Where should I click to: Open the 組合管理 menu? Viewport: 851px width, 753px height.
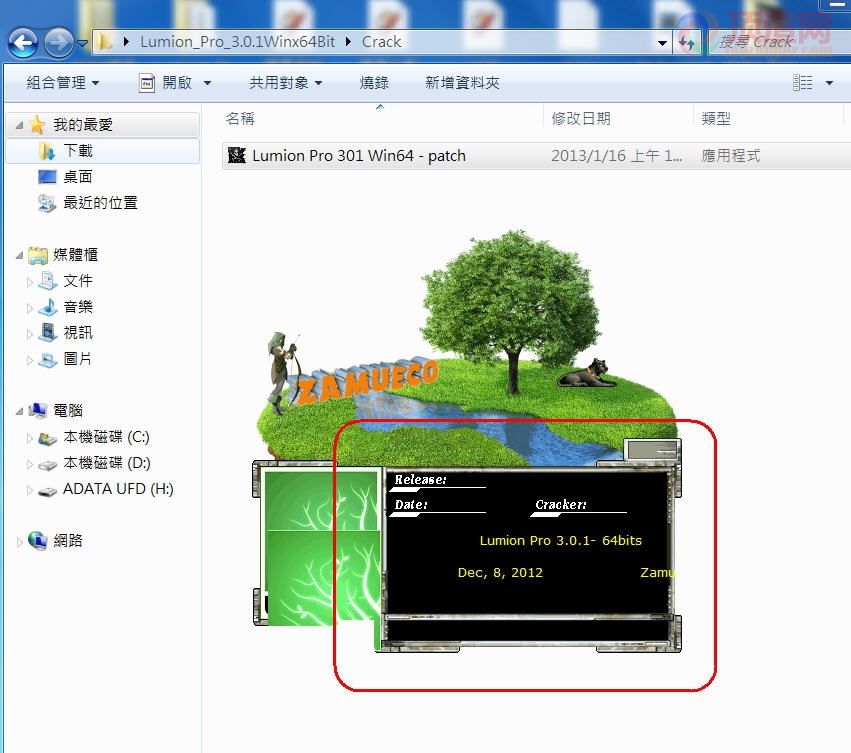[x=63, y=83]
